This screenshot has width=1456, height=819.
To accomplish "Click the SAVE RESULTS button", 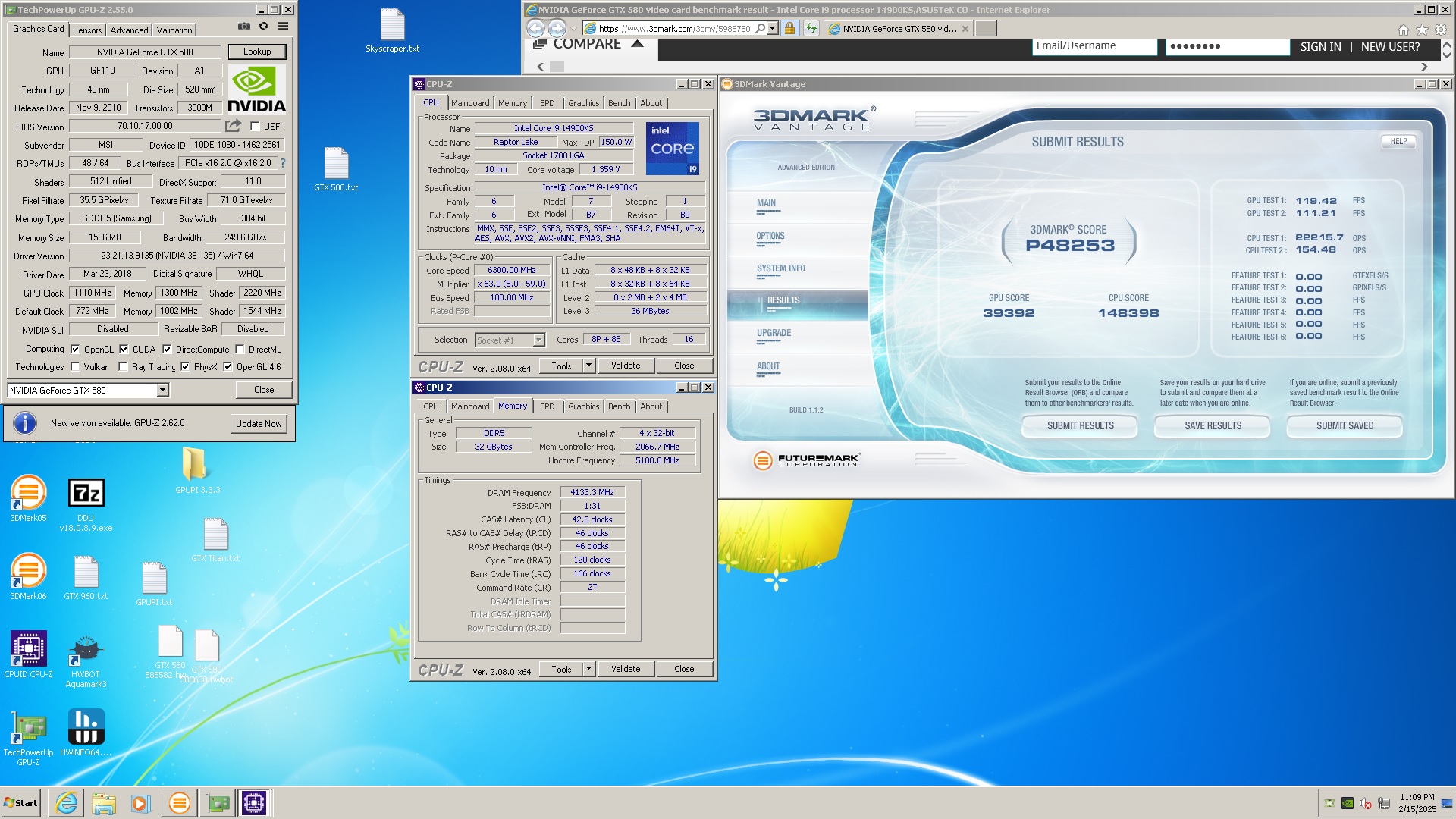I will (x=1213, y=426).
